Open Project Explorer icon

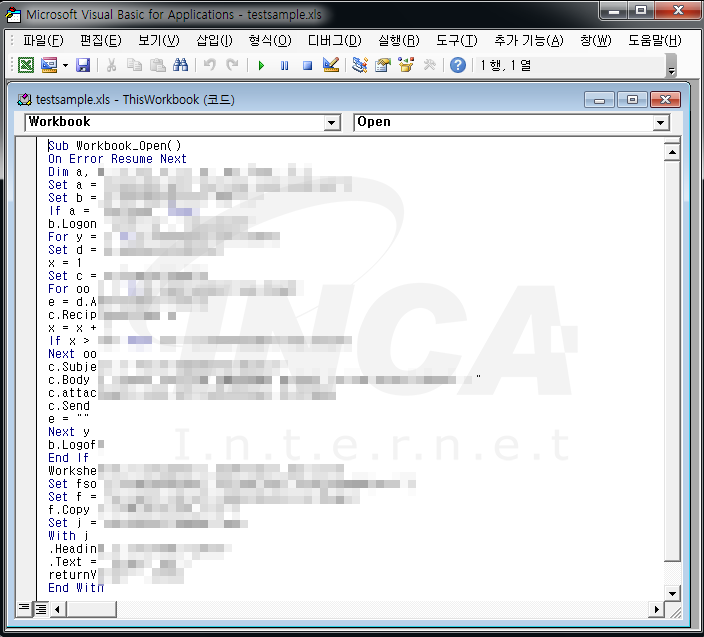pos(360,66)
